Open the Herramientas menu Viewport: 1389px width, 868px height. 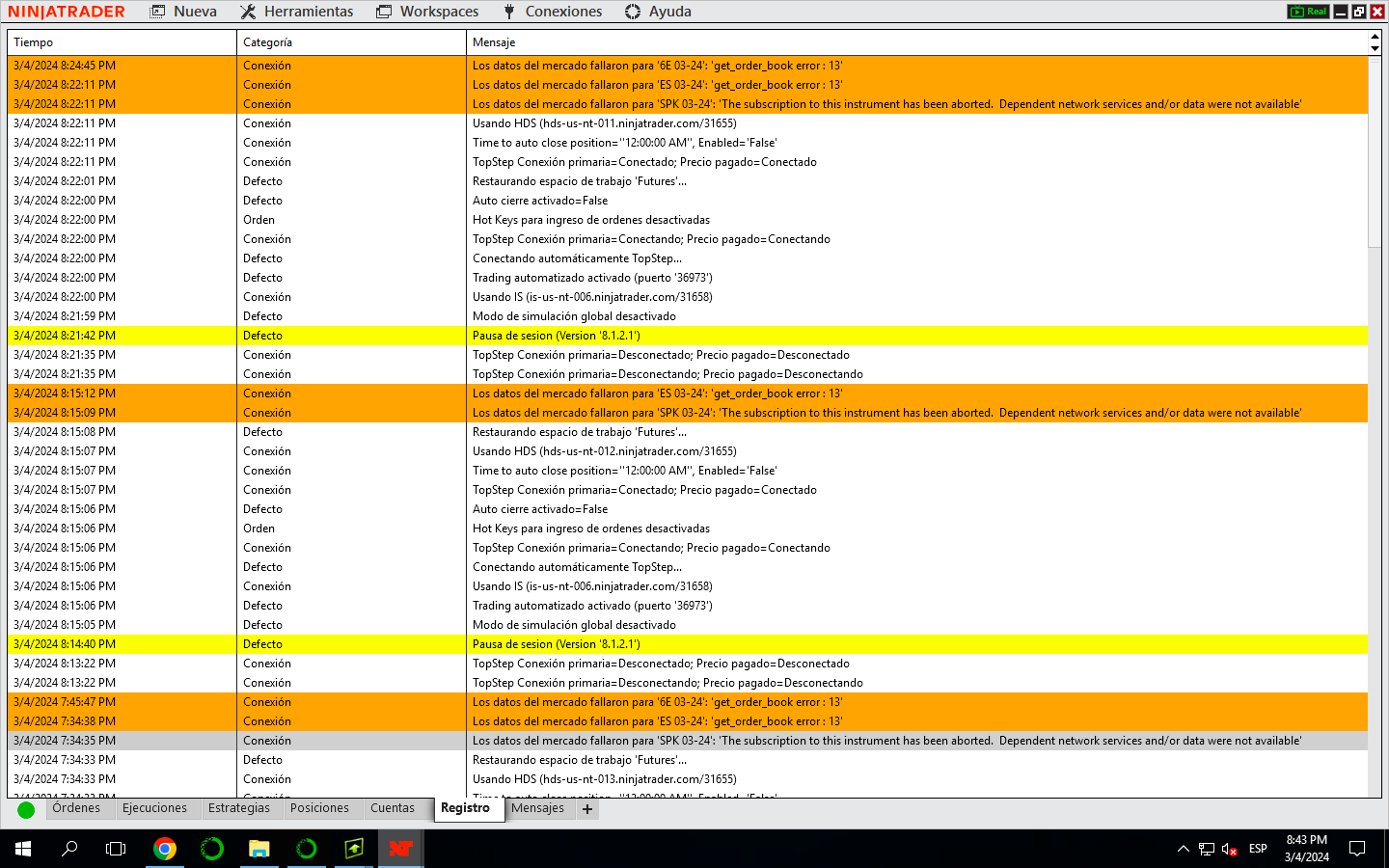click(x=296, y=12)
